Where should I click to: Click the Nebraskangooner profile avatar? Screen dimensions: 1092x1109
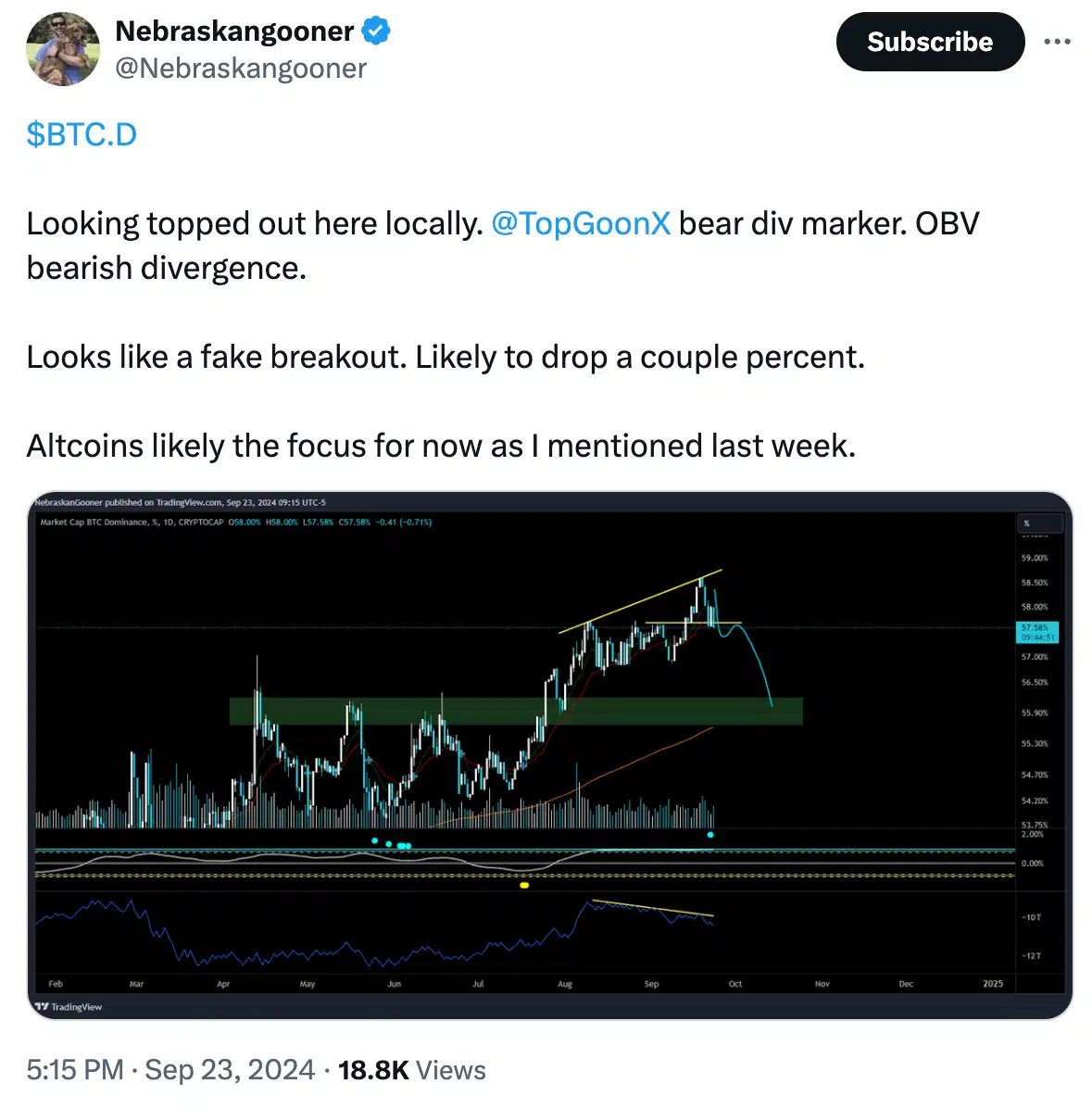(x=63, y=49)
